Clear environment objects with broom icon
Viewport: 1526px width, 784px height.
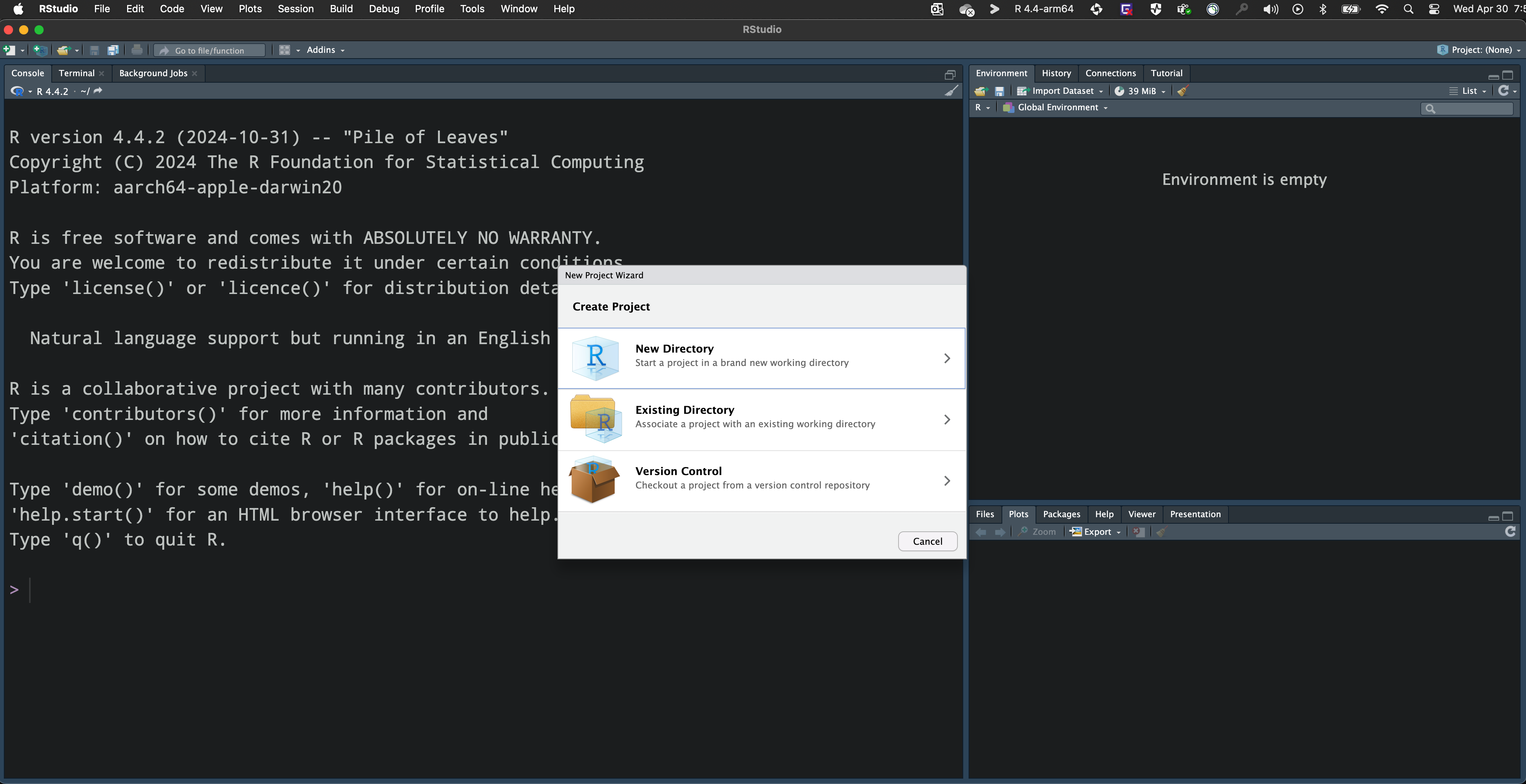[x=1183, y=91]
